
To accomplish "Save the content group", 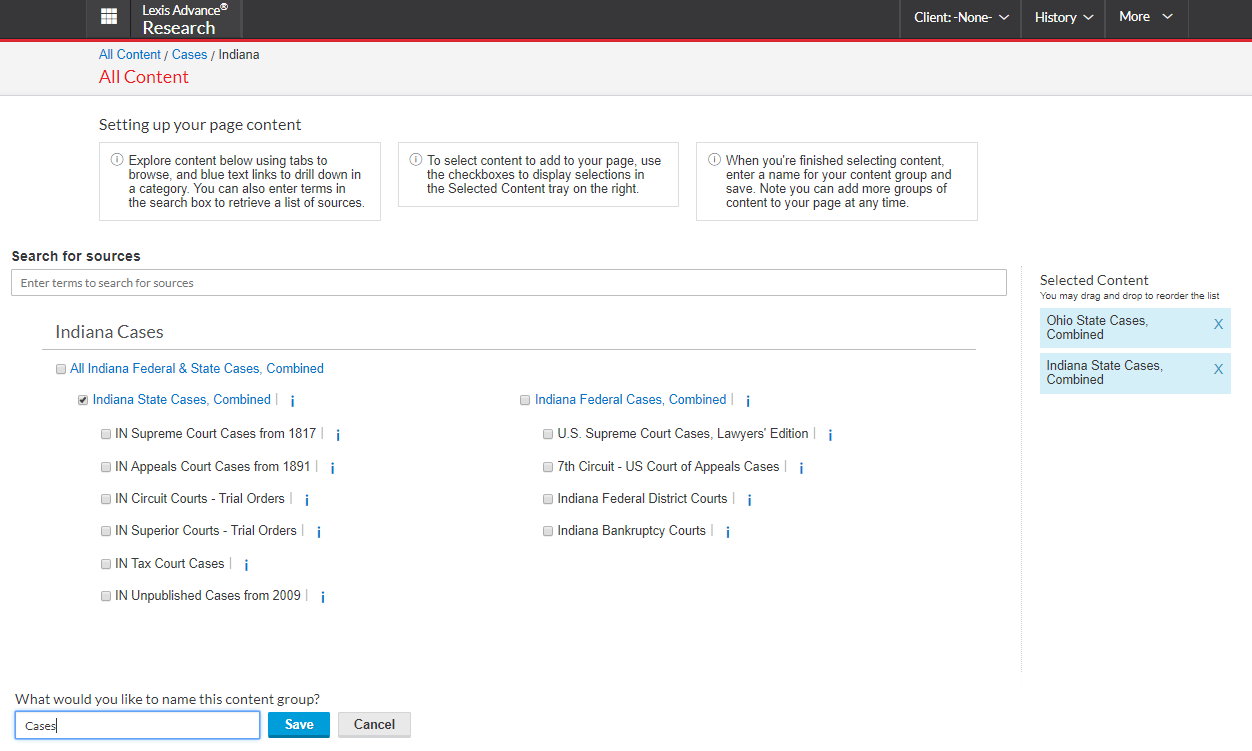I will [x=299, y=725].
